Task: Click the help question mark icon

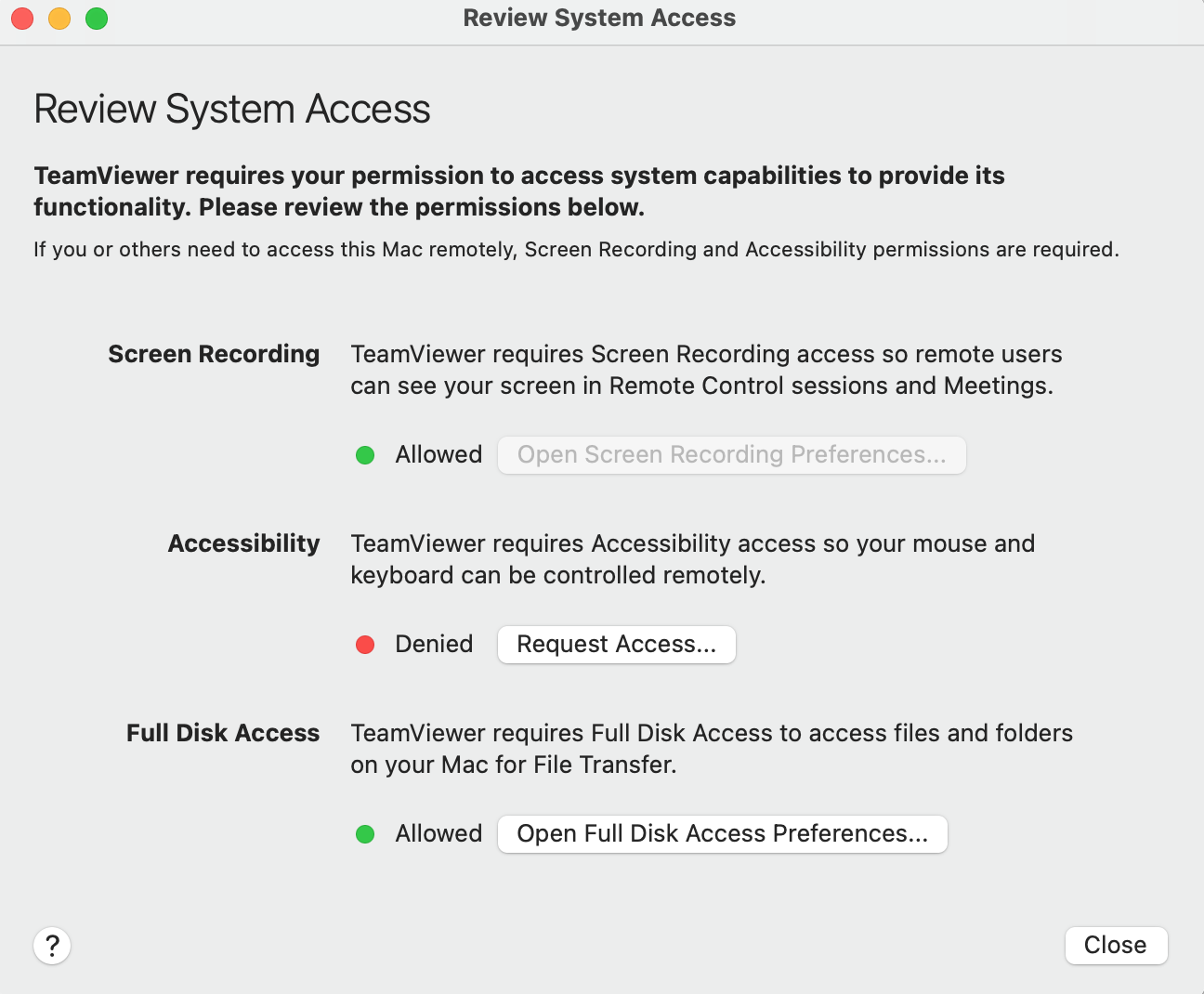Action: coord(52,945)
